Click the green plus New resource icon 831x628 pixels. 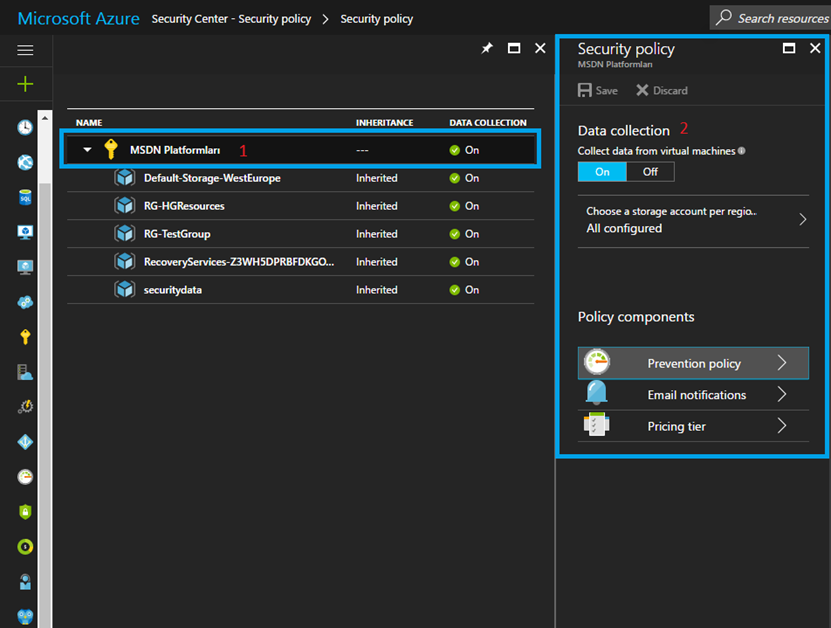[x=25, y=84]
